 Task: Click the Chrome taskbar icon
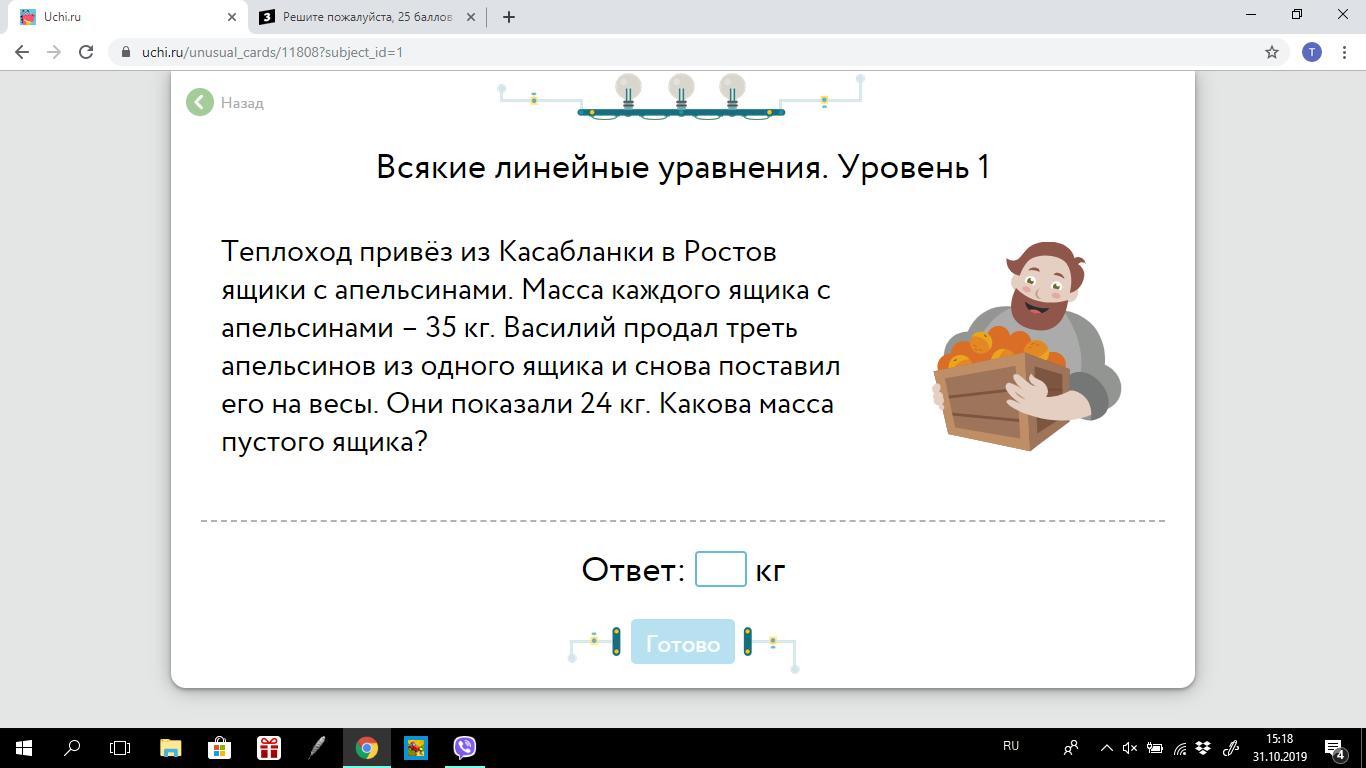tap(366, 747)
